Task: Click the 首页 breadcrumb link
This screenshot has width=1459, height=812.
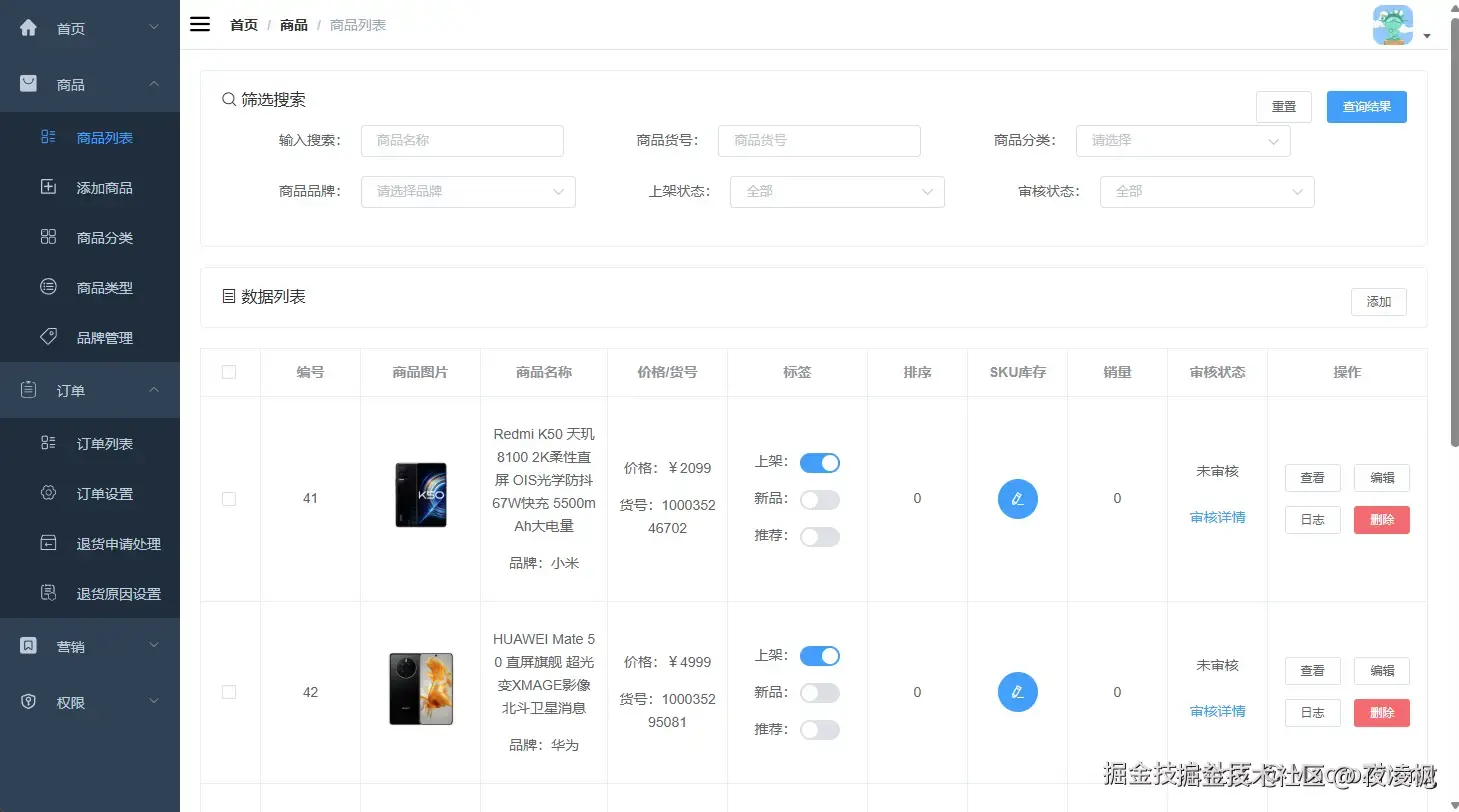Action: [x=244, y=25]
